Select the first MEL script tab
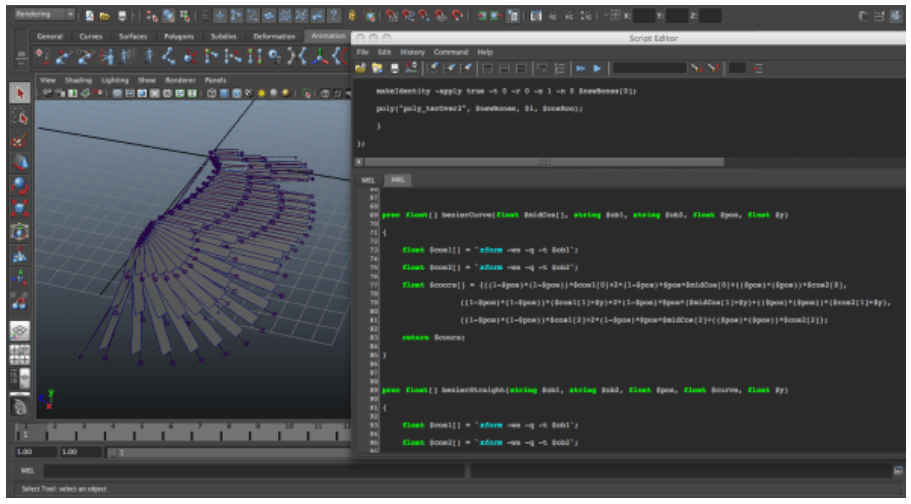Image resolution: width=911 pixels, height=504 pixels. coord(367,180)
